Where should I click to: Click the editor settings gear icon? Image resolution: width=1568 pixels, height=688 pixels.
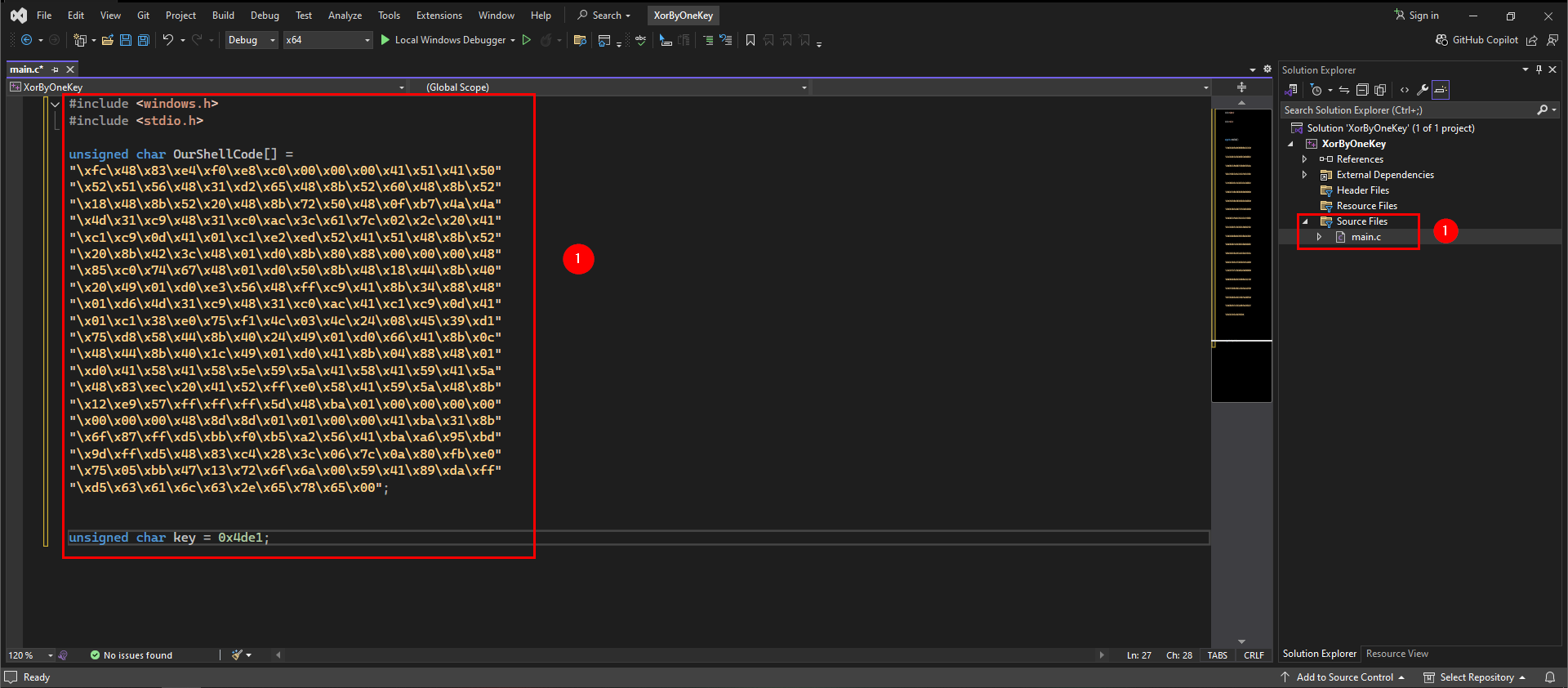pyautogui.click(x=1267, y=69)
